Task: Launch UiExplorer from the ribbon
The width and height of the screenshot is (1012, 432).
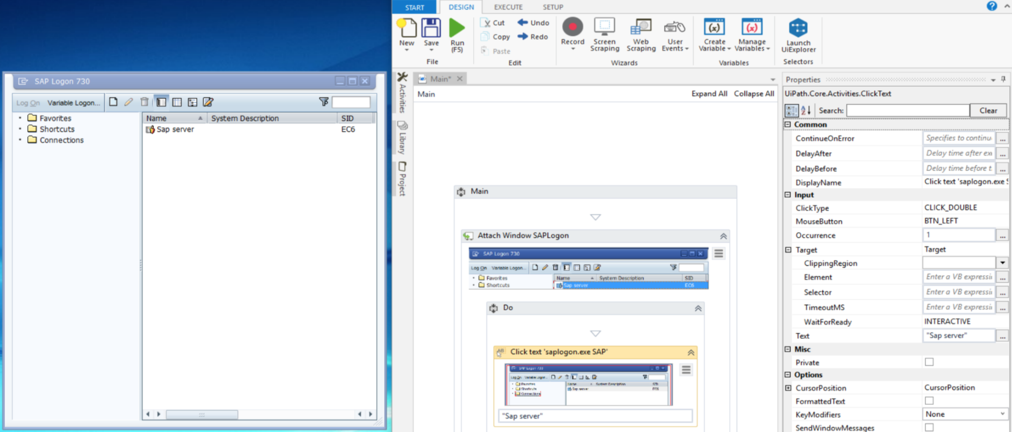Action: click(798, 28)
